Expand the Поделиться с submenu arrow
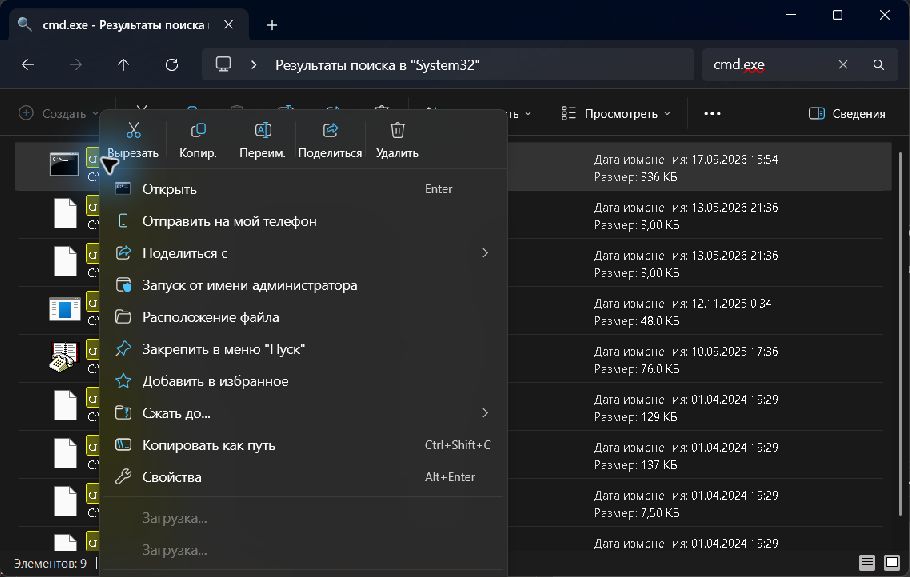Screen dimensions: 910x577 485,253
